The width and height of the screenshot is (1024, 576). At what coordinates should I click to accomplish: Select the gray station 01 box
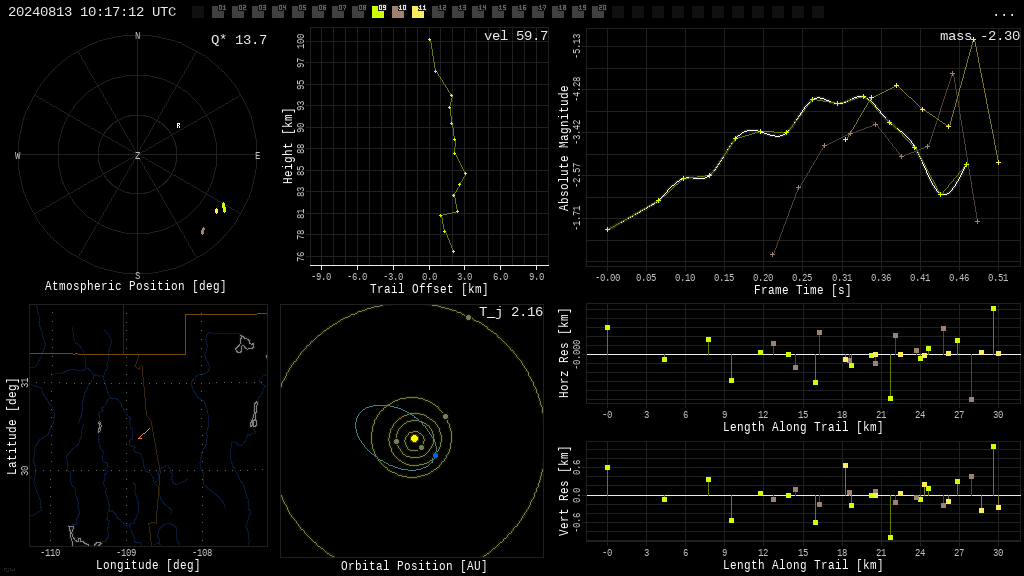(218, 12)
